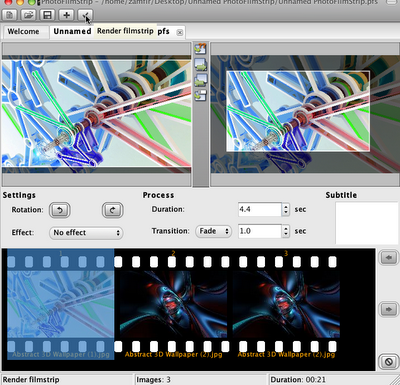This screenshot has height=385, width=400.
Task: Click the Transition: label
Action: (x=170, y=231)
